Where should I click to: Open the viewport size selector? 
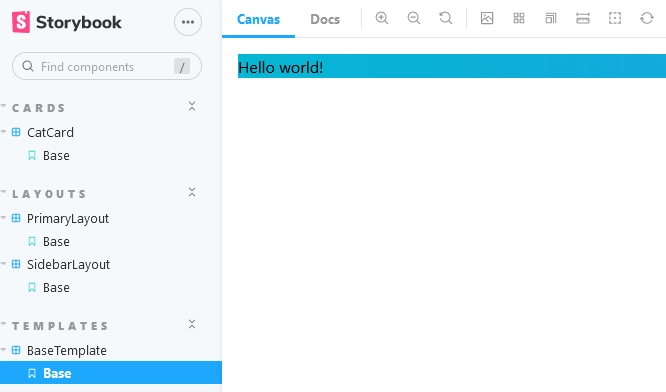[x=550, y=18]
